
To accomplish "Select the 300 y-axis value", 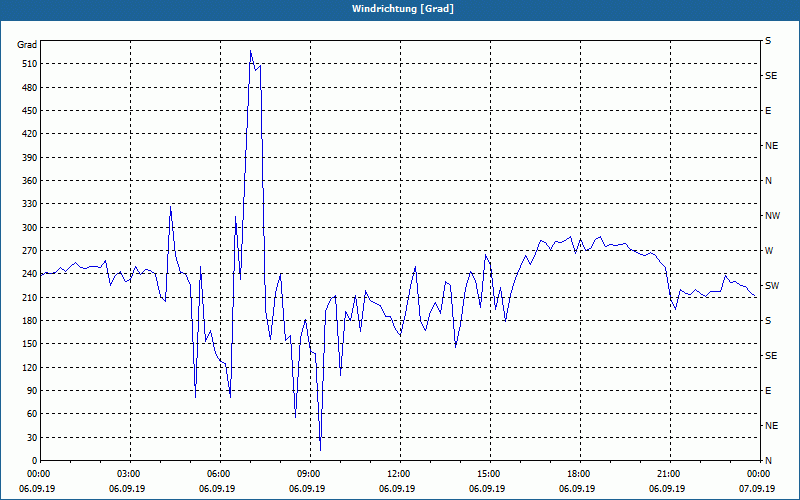I will click(x=30, y=227).
